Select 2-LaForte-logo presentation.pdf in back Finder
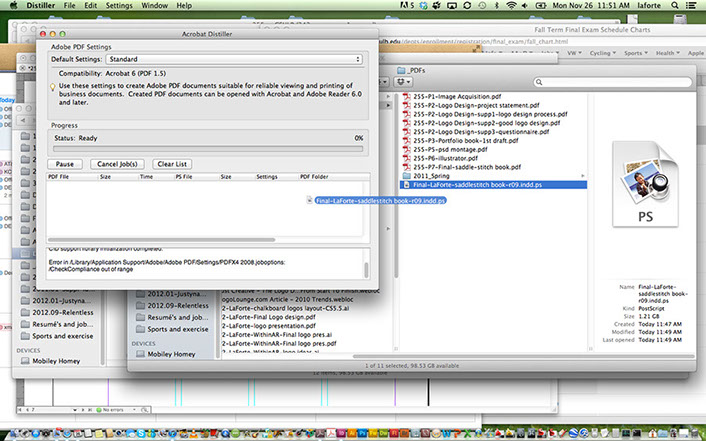 click(x=269, y=326)
